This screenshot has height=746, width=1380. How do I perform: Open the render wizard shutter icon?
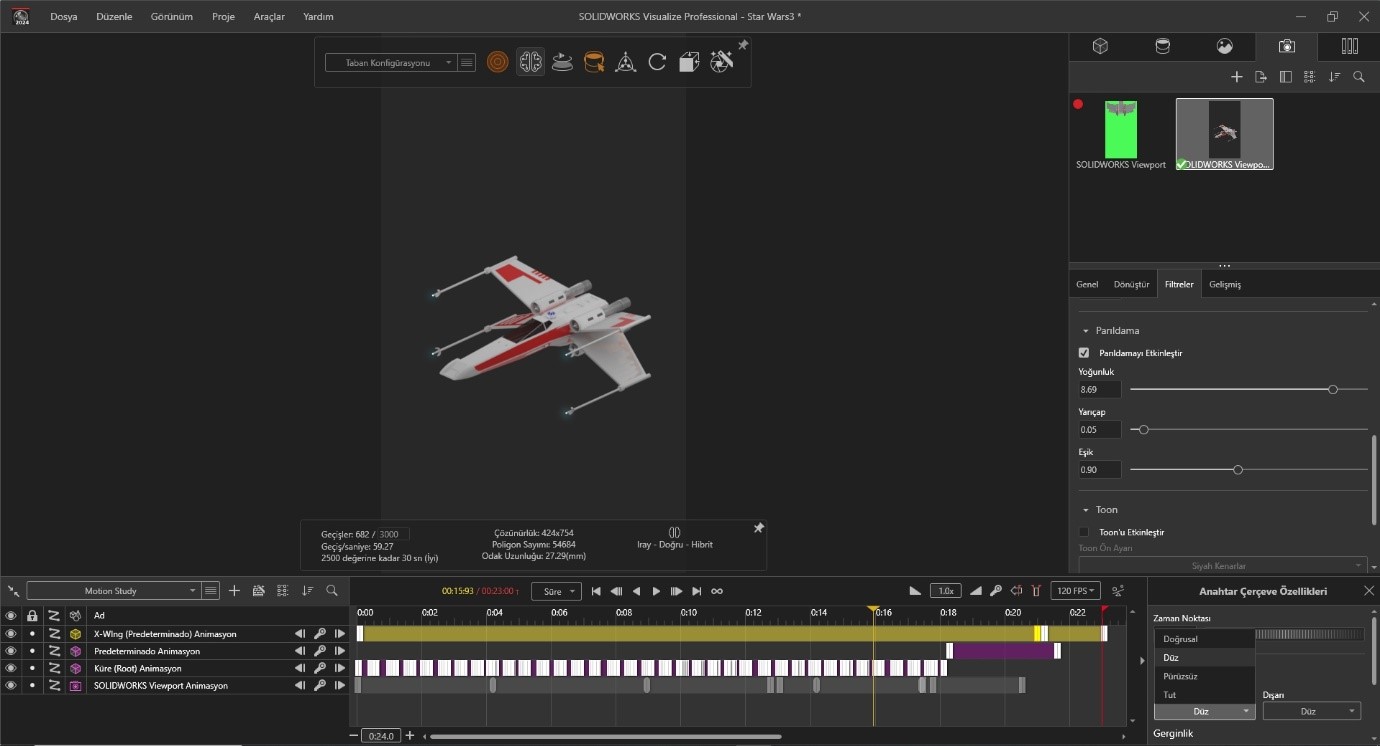point(721,62)
